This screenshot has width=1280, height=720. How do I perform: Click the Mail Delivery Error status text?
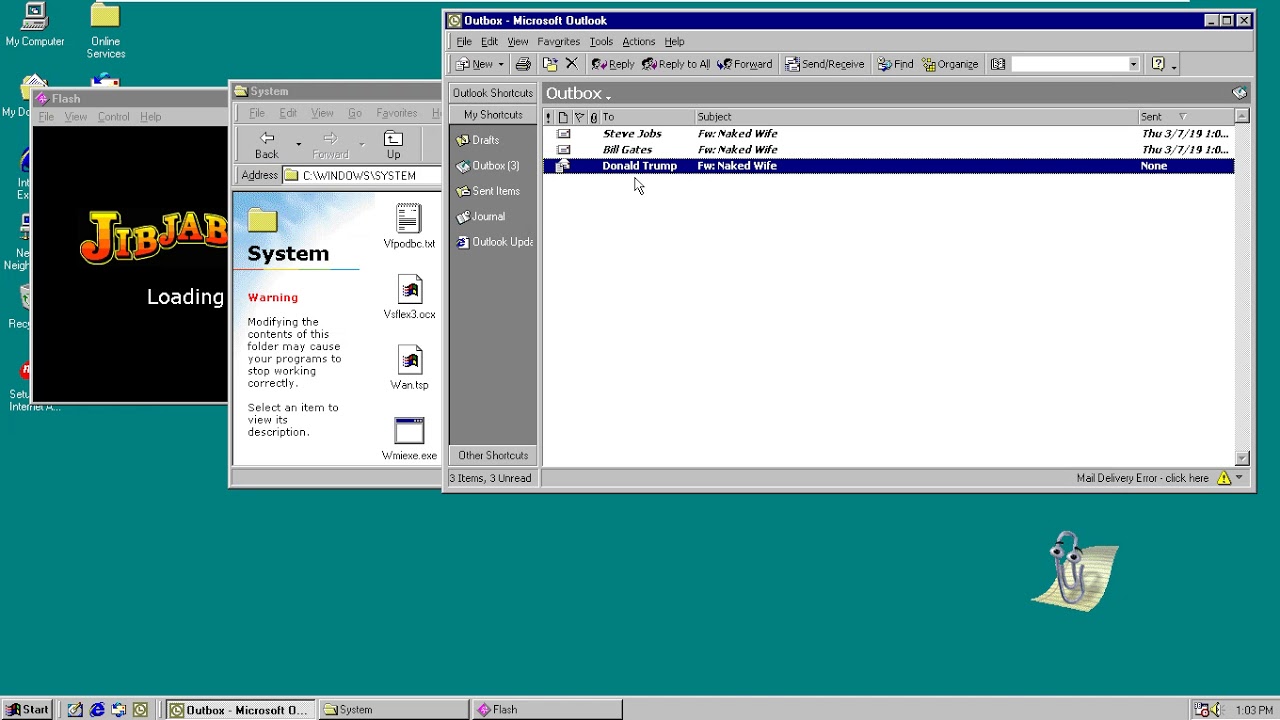click(1142, 478)
